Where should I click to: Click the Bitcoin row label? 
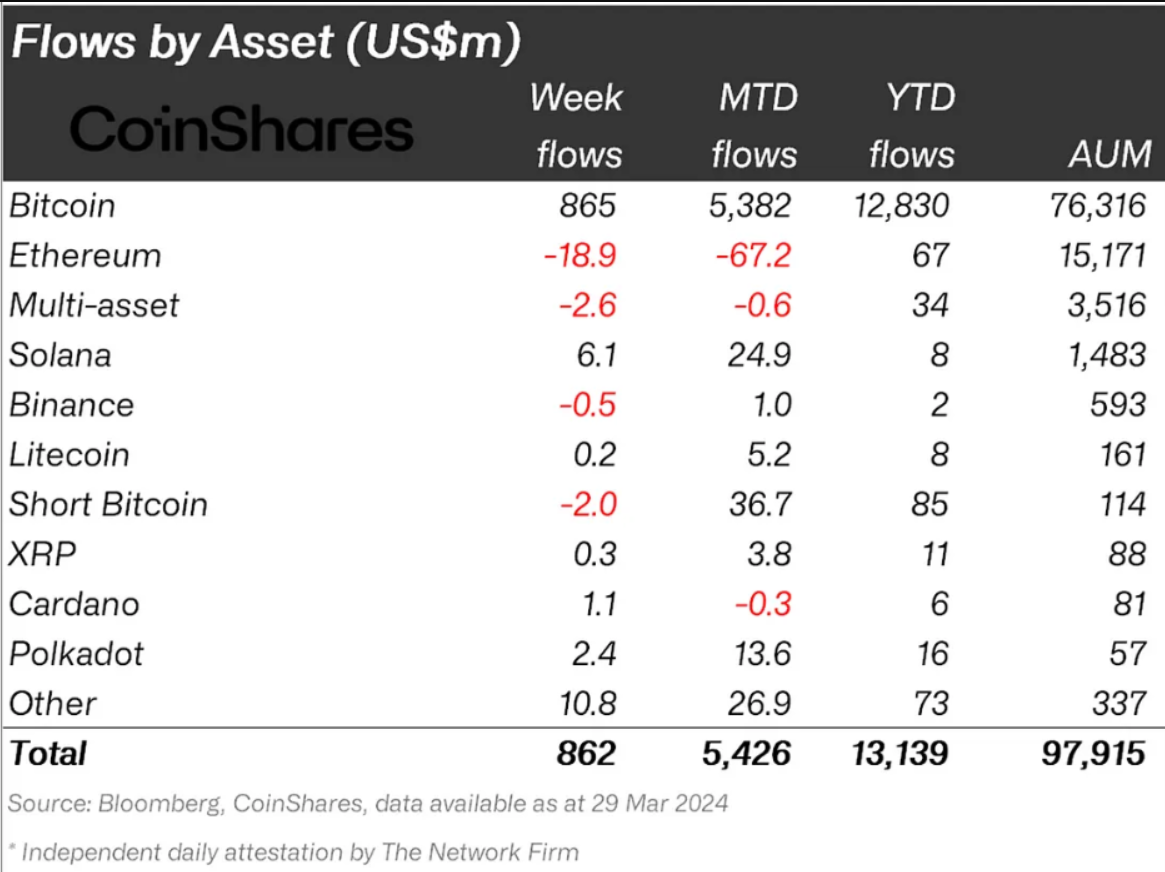pyautogui.click(x=62, y=206)
